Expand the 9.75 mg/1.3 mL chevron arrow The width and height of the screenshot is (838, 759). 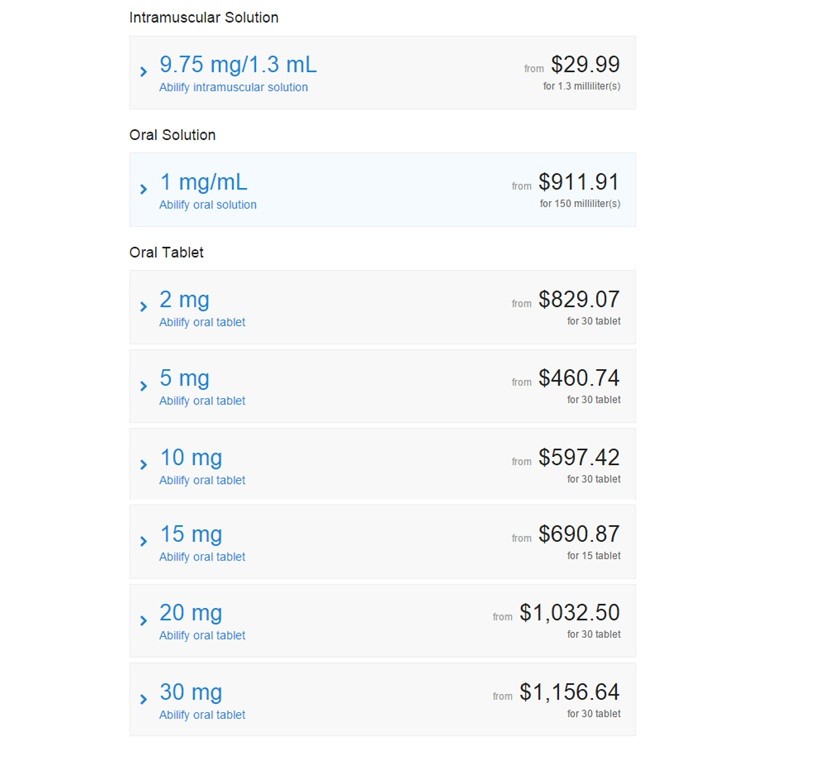click(143, 72)
